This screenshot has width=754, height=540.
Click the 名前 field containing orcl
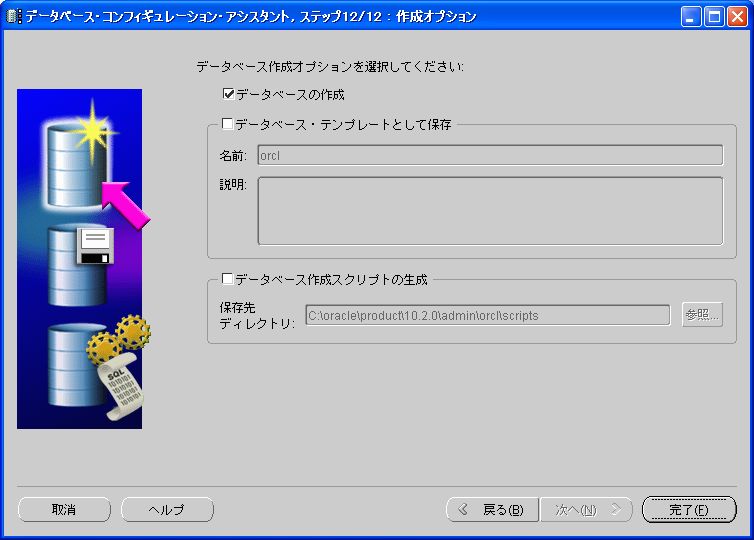pos(490,155)
